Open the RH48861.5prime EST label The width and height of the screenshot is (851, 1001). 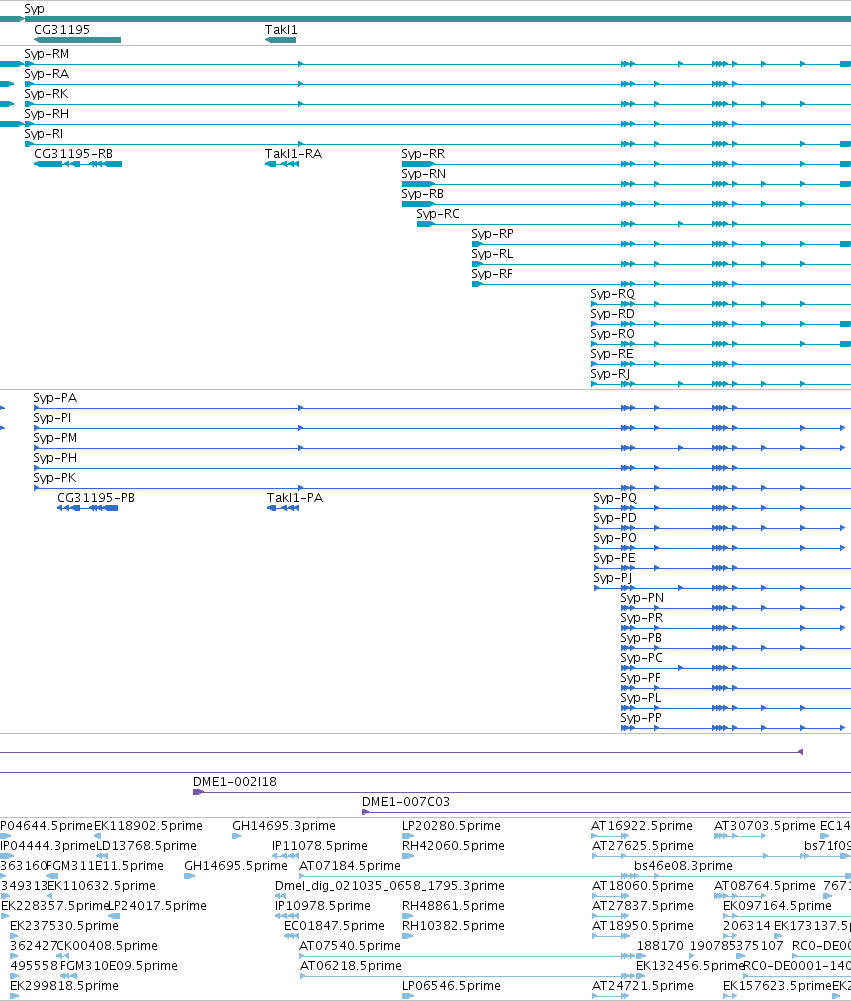point(453,906)
